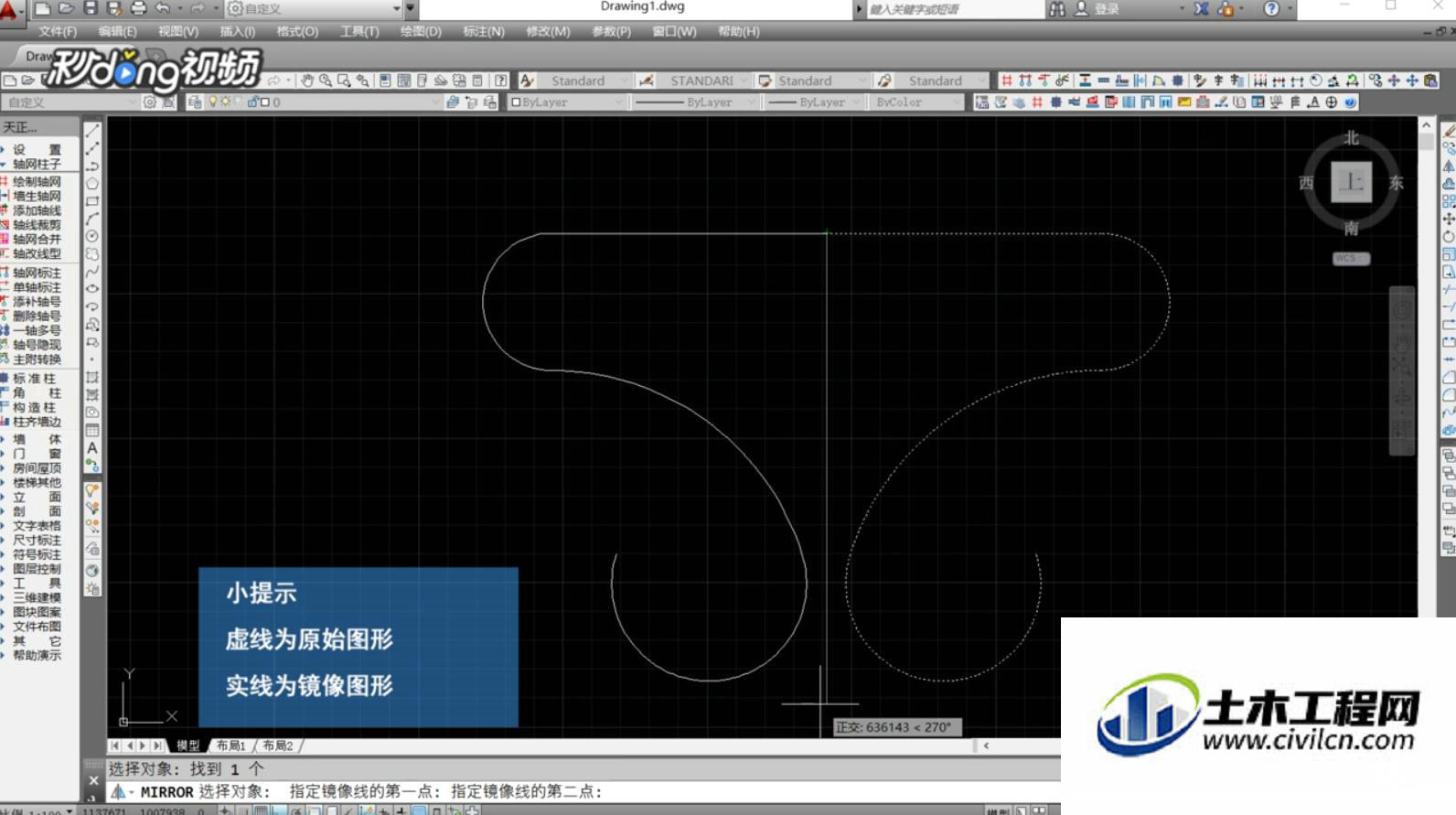
Task: Click the MIRROR command line input
Action: coord(585,791)
